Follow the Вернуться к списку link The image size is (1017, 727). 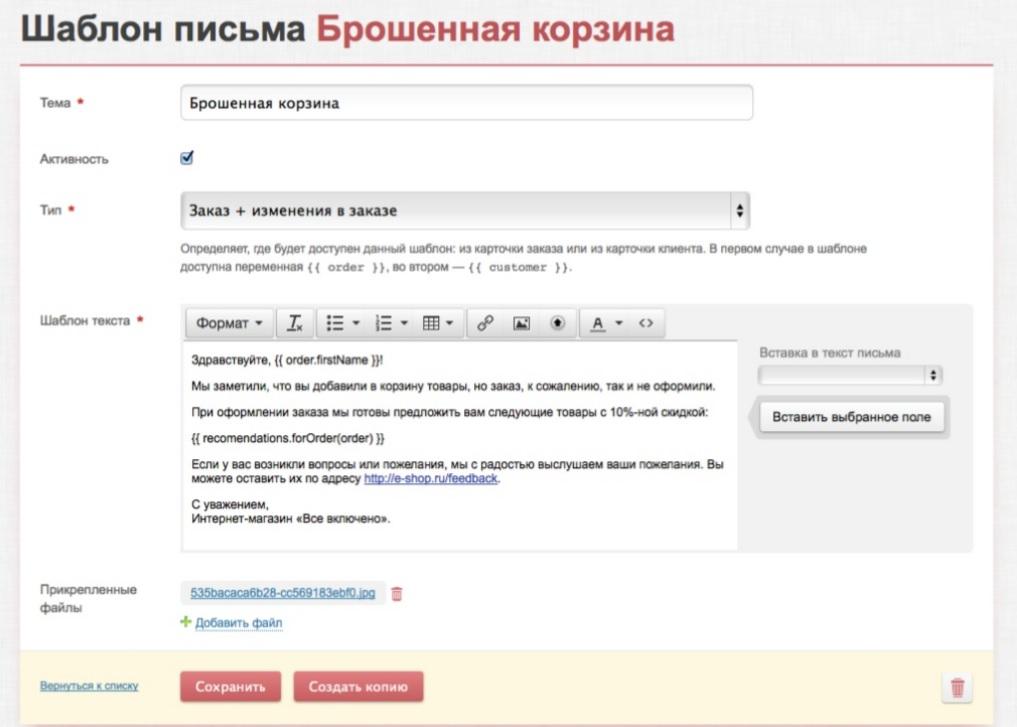pyautogui.click(x=89, y=686)
